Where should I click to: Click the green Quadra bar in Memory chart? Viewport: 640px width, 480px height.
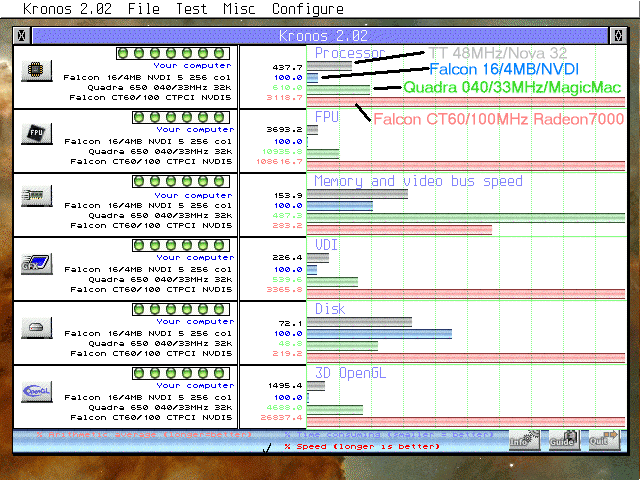coord(466,218)
